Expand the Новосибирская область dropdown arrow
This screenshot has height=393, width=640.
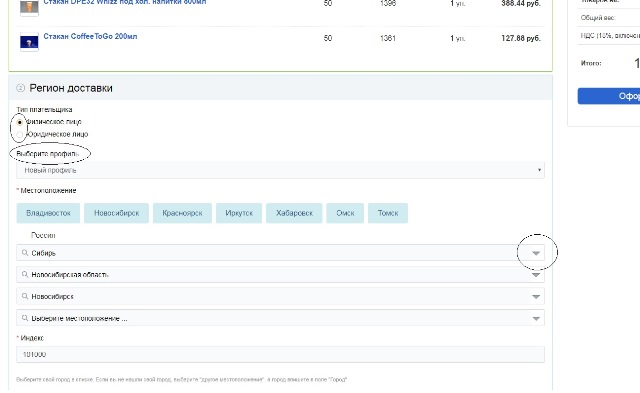pos(536,275)
